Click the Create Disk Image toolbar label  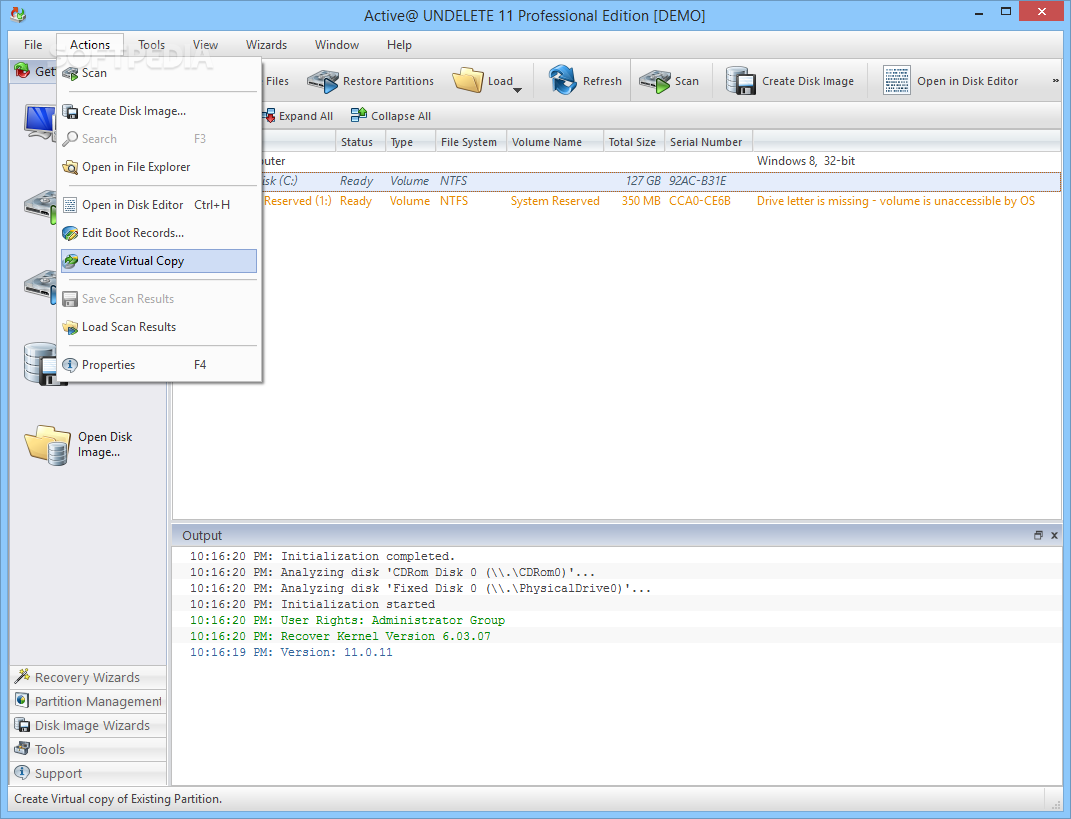coord(808,81)
